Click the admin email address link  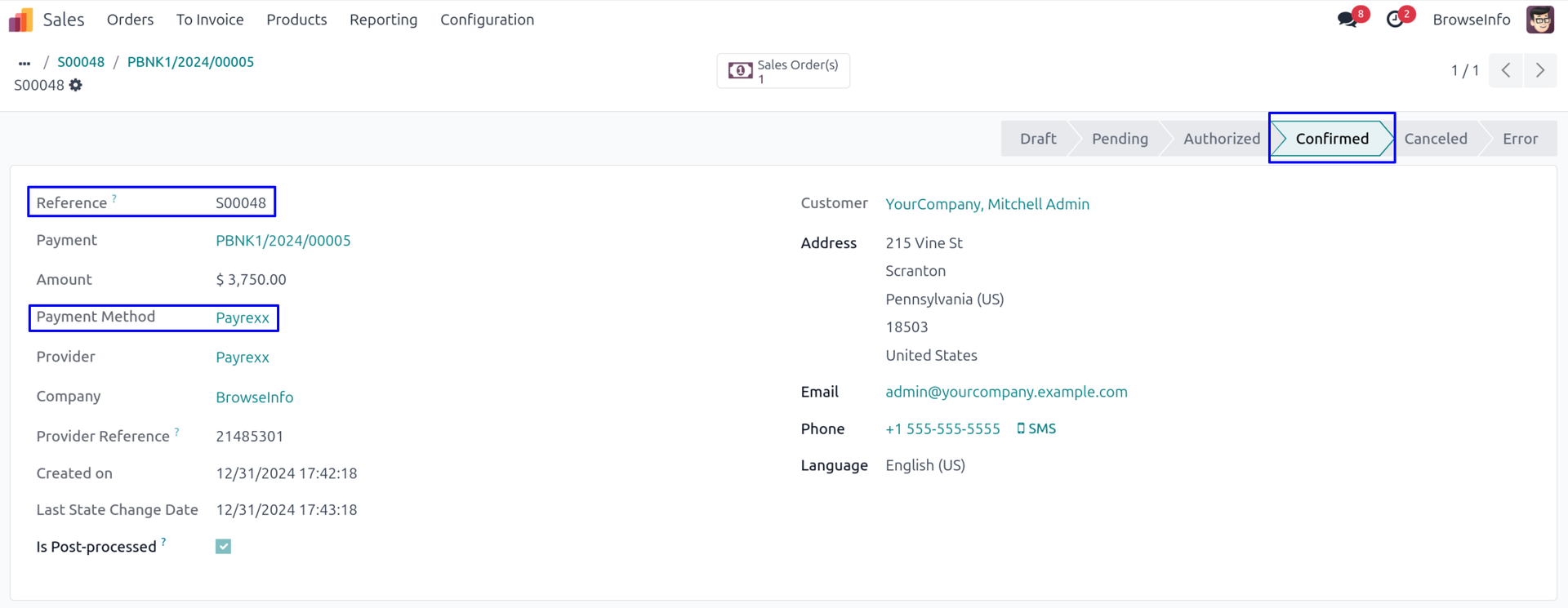(1006, 392)
